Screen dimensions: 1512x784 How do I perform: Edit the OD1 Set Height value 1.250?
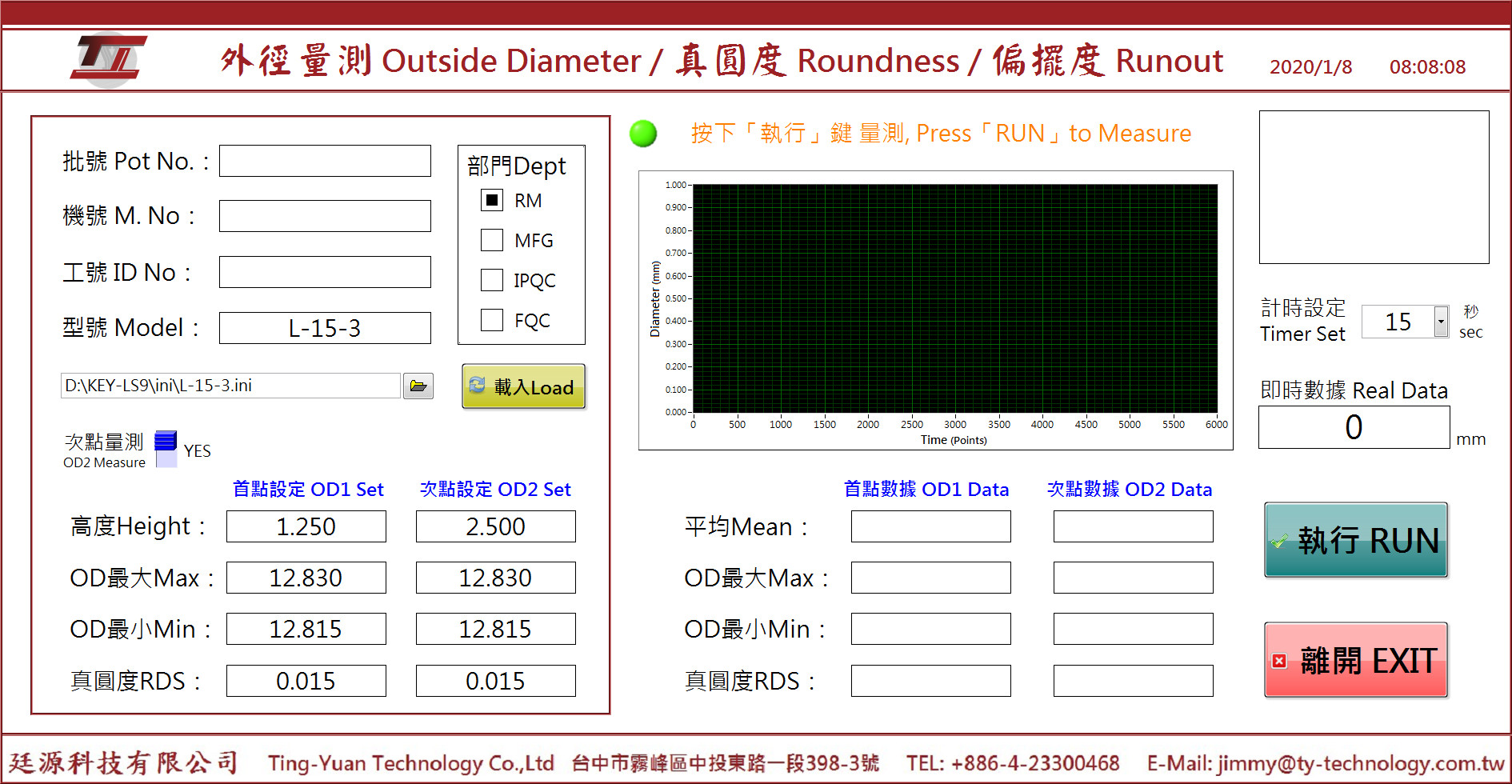[306, 526]
